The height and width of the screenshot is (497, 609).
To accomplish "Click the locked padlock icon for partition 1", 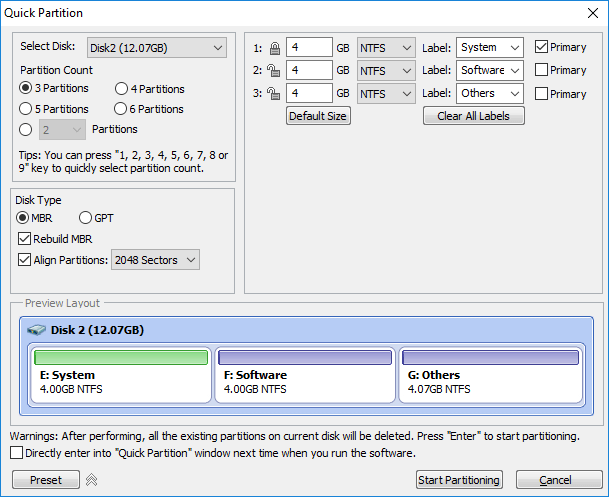I will click(275, 48).
